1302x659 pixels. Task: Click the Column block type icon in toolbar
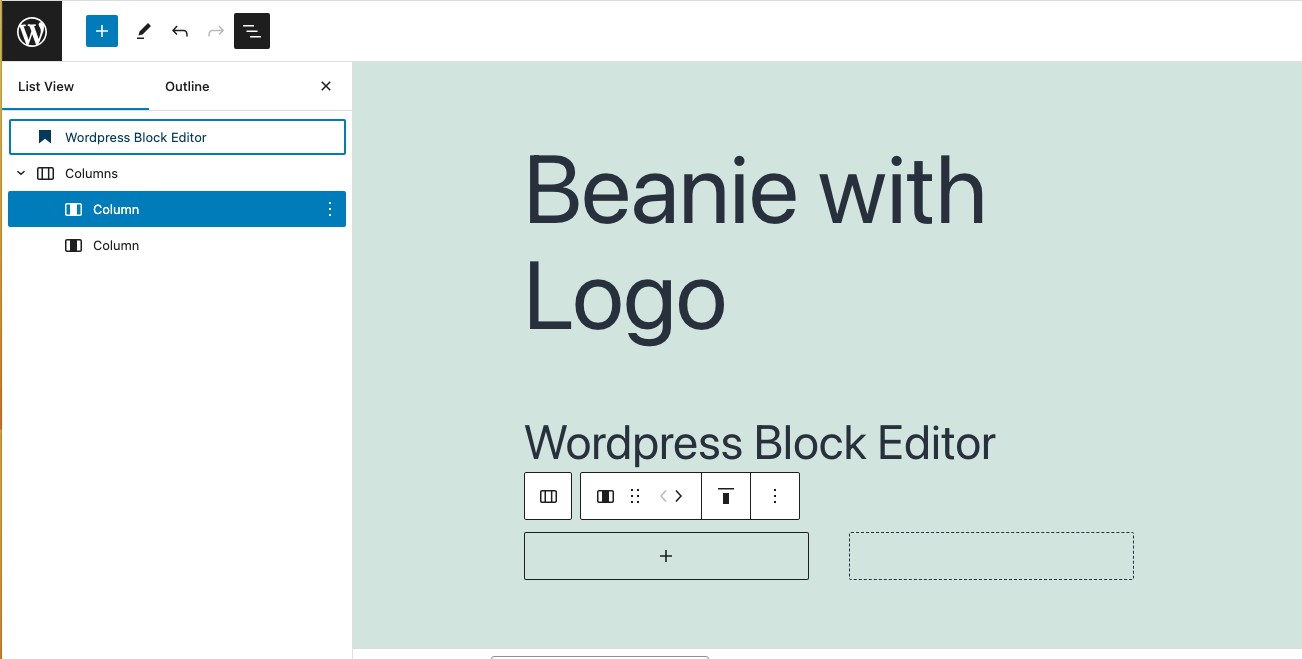605,496
